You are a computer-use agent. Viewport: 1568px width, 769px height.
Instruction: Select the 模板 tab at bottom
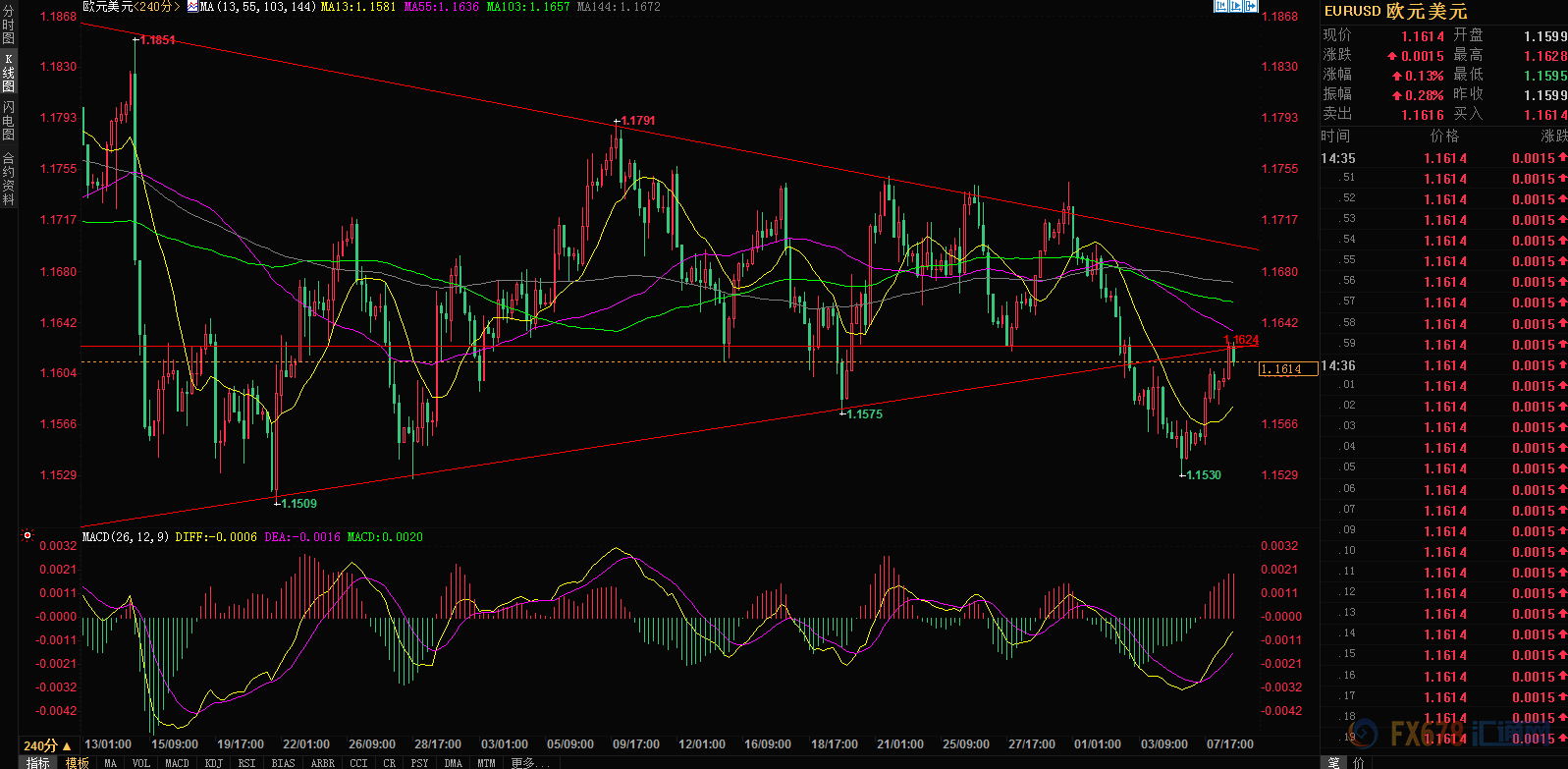77,762
